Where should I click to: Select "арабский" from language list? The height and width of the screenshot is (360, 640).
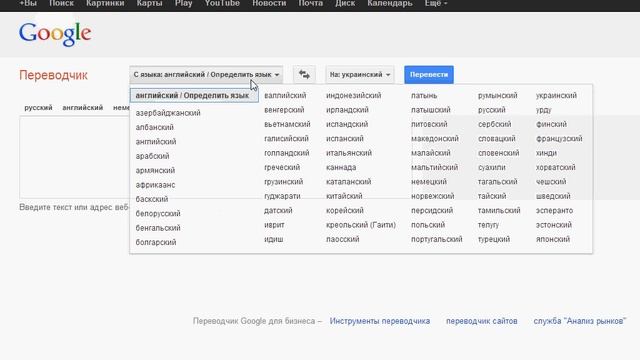point(152,156)
